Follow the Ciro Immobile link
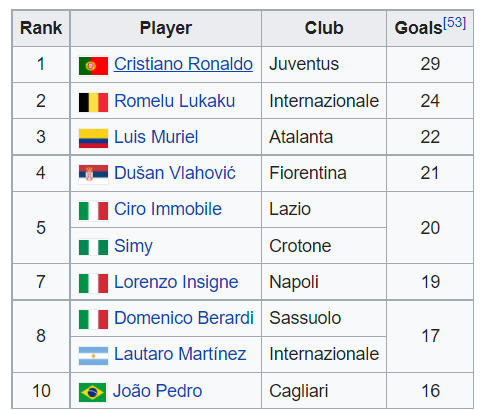Screen dimensions: 501x410 pyautogui.click(x=168, y=209)
